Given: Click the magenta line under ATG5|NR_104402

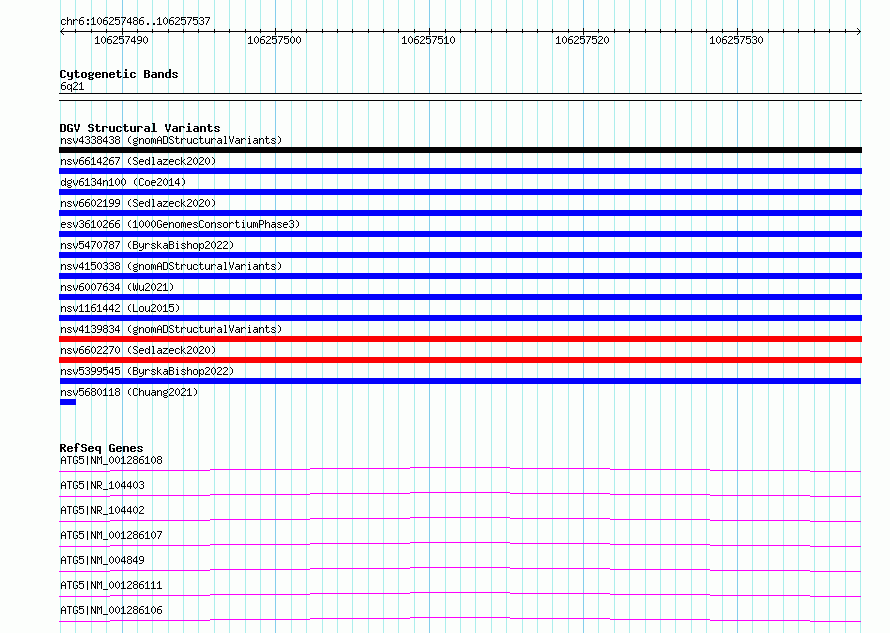Looking at the screenshot, I should pos(460,519).
